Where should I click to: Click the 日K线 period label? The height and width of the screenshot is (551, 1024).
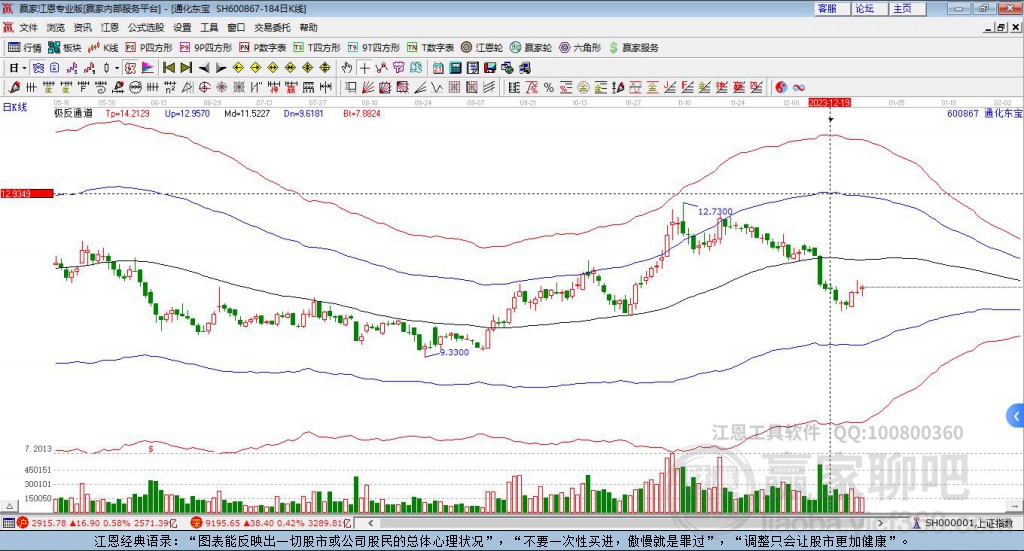[x=15, y=107]
